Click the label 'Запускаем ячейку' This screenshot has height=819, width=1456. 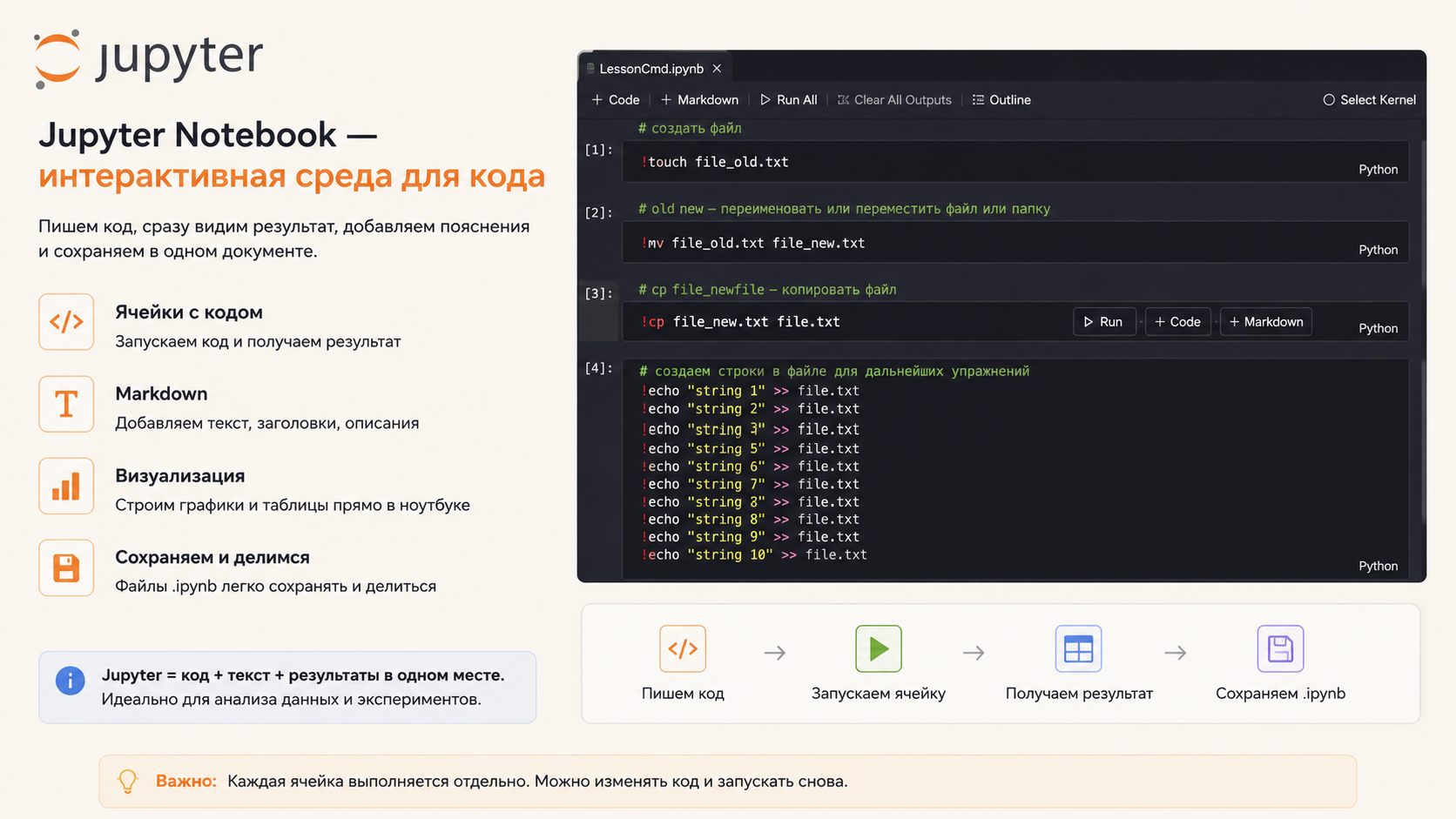pyautogui.click(x=878, y=694)
